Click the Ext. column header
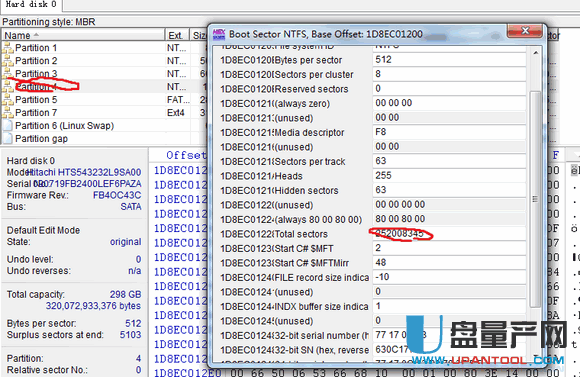 [177, 35]
